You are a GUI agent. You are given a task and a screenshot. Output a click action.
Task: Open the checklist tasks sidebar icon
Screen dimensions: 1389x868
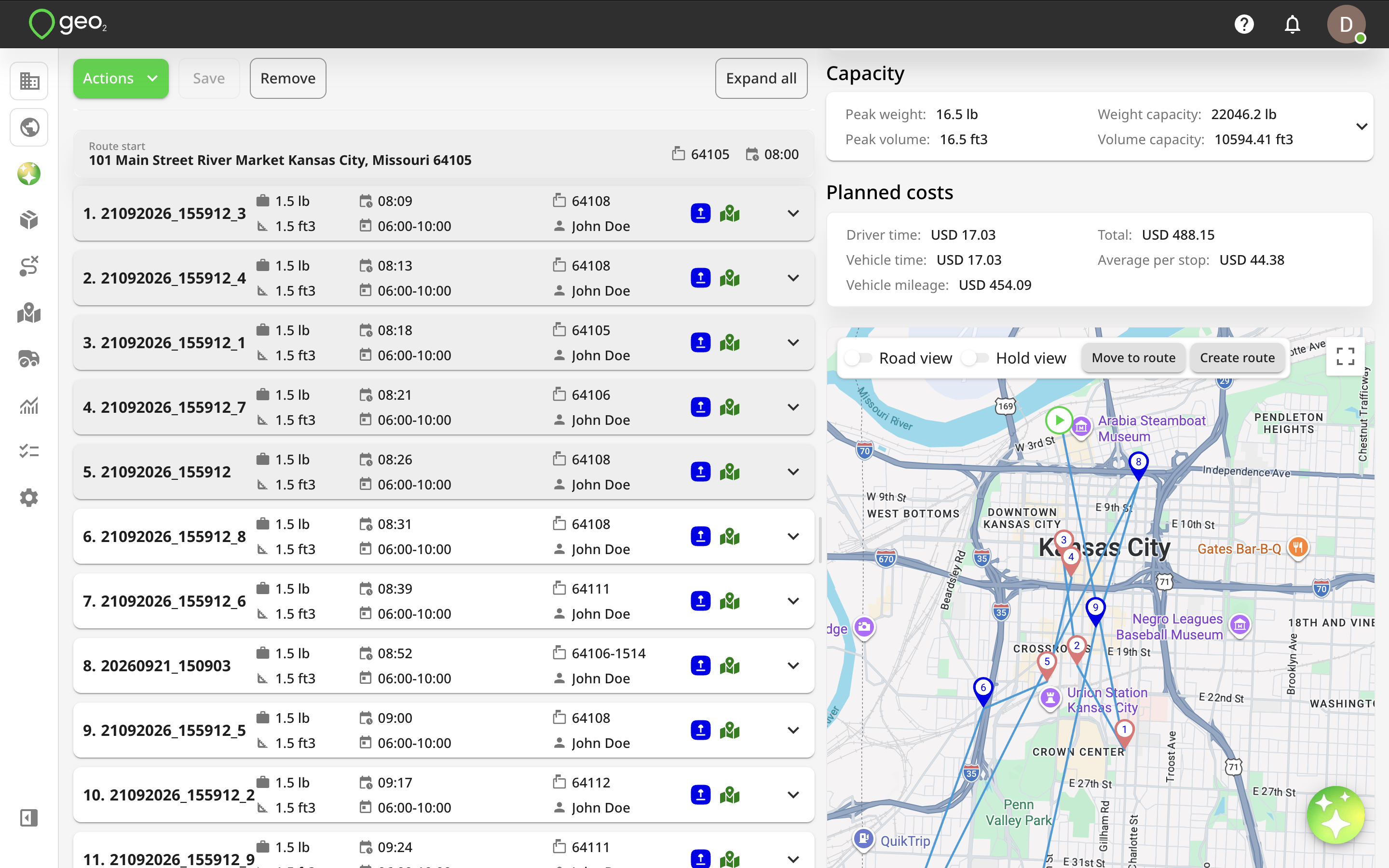[x=29, y=451]
